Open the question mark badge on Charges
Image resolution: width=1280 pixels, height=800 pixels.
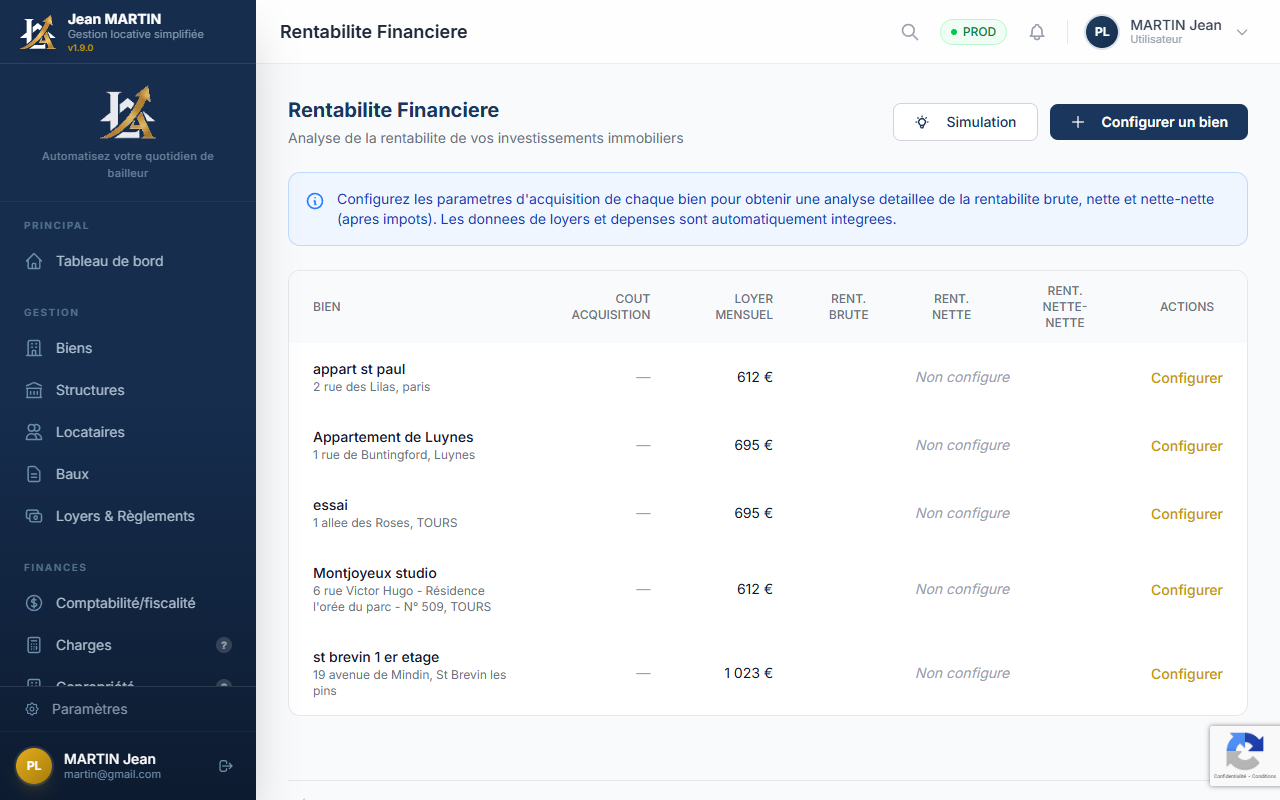tap(224, 645)
